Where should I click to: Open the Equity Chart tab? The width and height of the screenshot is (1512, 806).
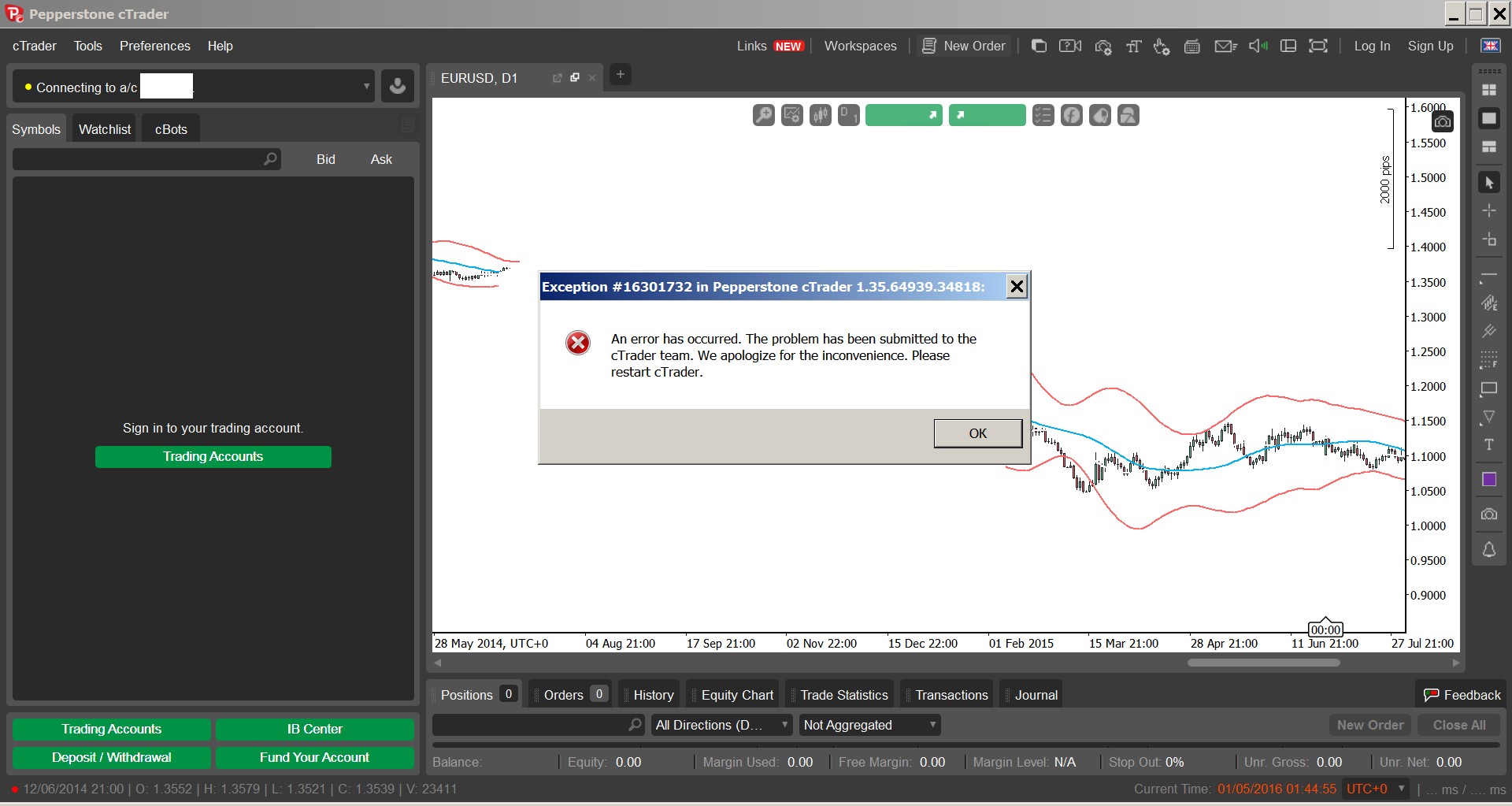732,695
